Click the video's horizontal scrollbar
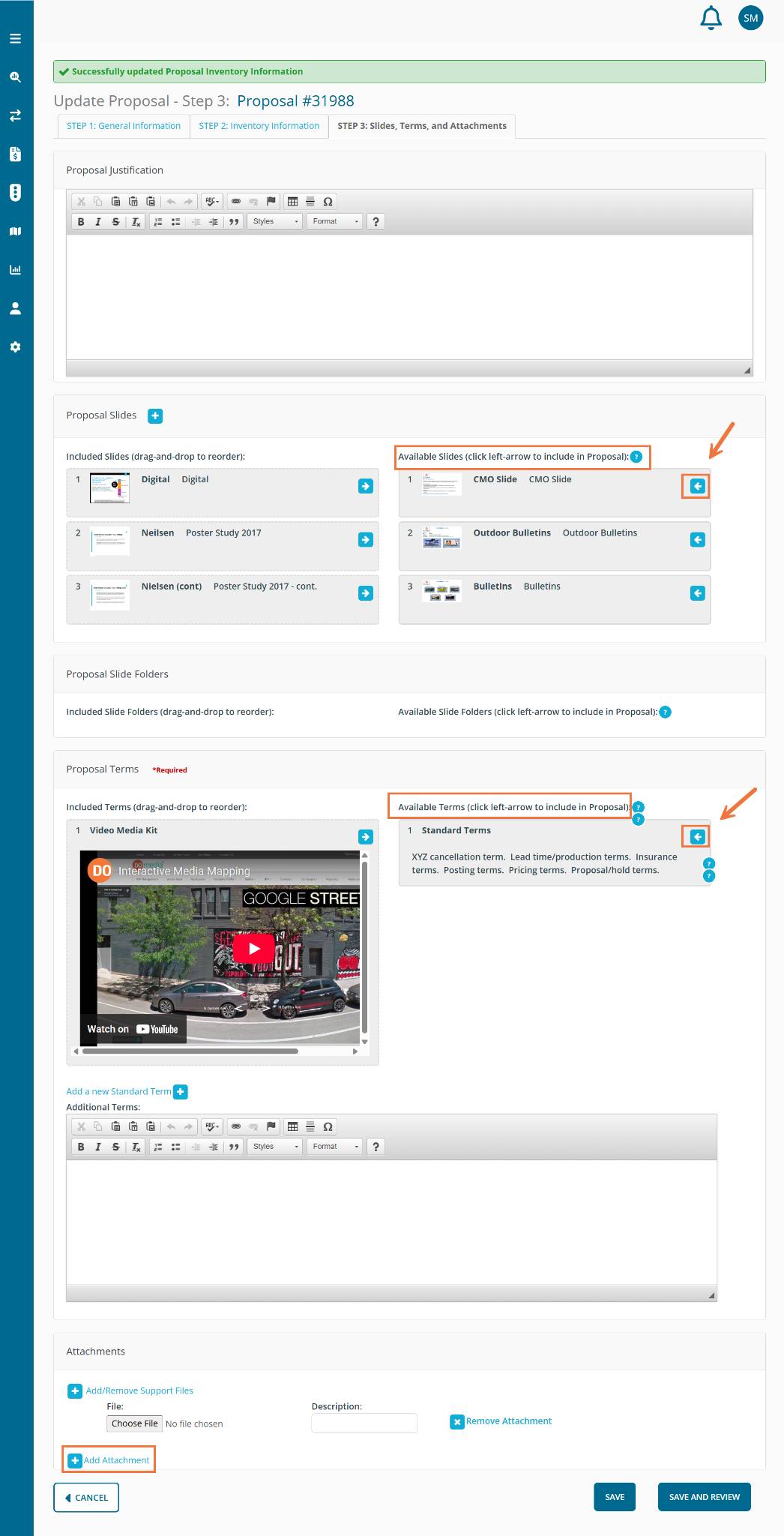This screenshot has width=784, height=1536. tap(191, 1051)
